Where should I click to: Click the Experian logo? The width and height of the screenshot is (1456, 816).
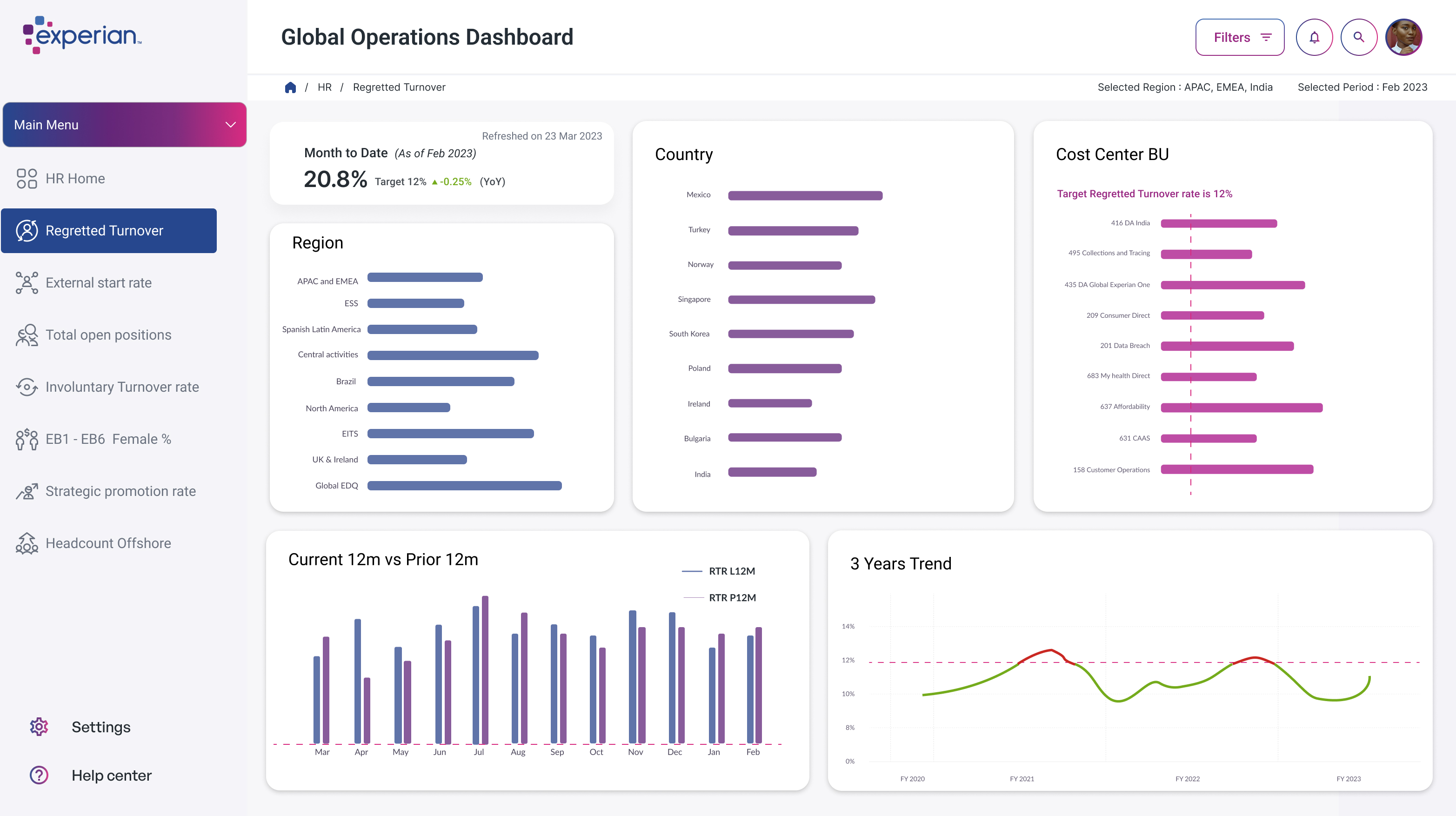coord(82,35)
